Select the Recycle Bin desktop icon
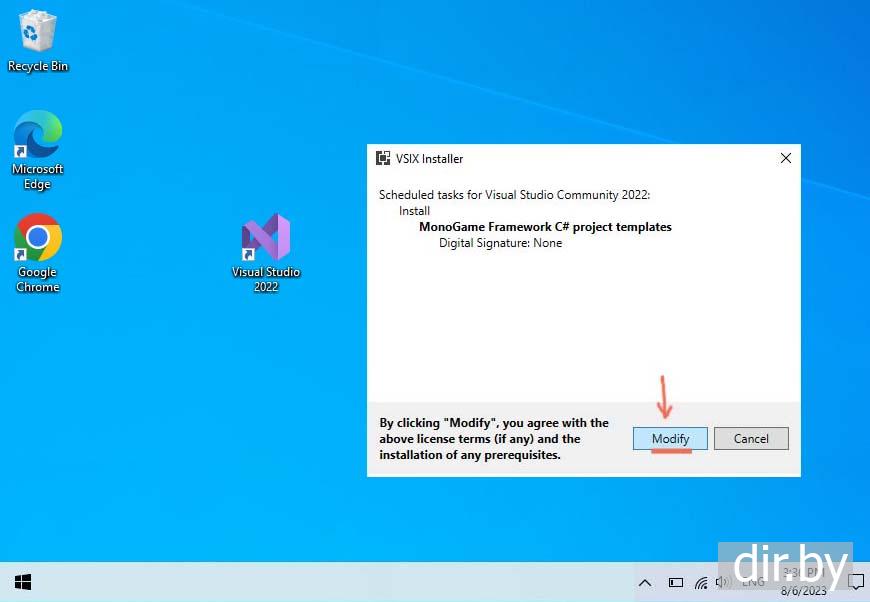 pos(38,42)
